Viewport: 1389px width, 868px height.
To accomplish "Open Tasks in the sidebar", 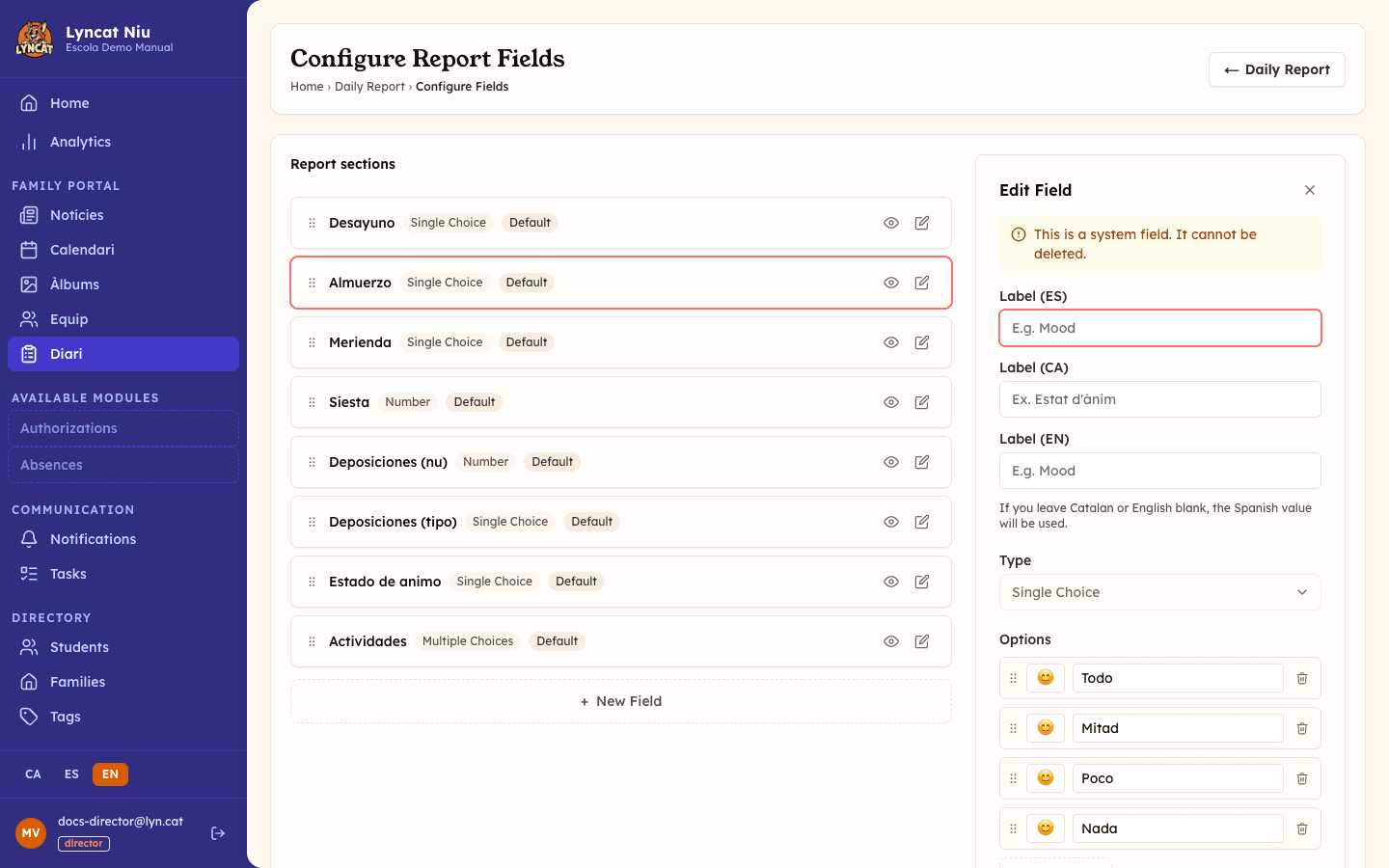I will [123, 574].
